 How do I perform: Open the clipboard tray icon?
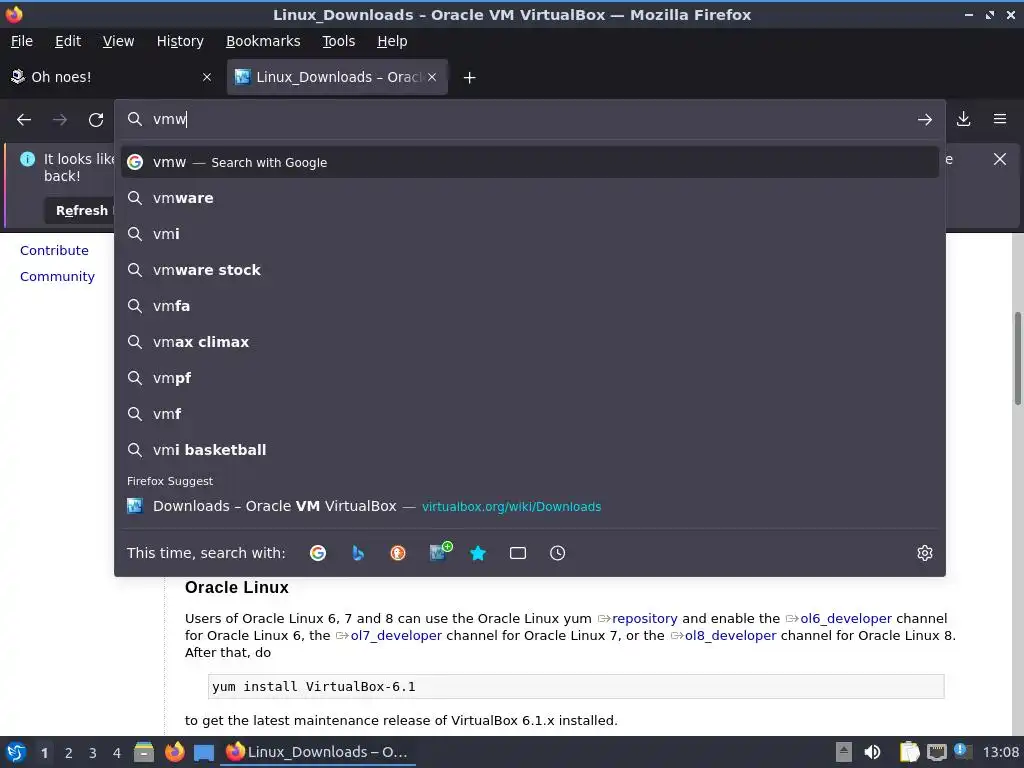(909, 752)
